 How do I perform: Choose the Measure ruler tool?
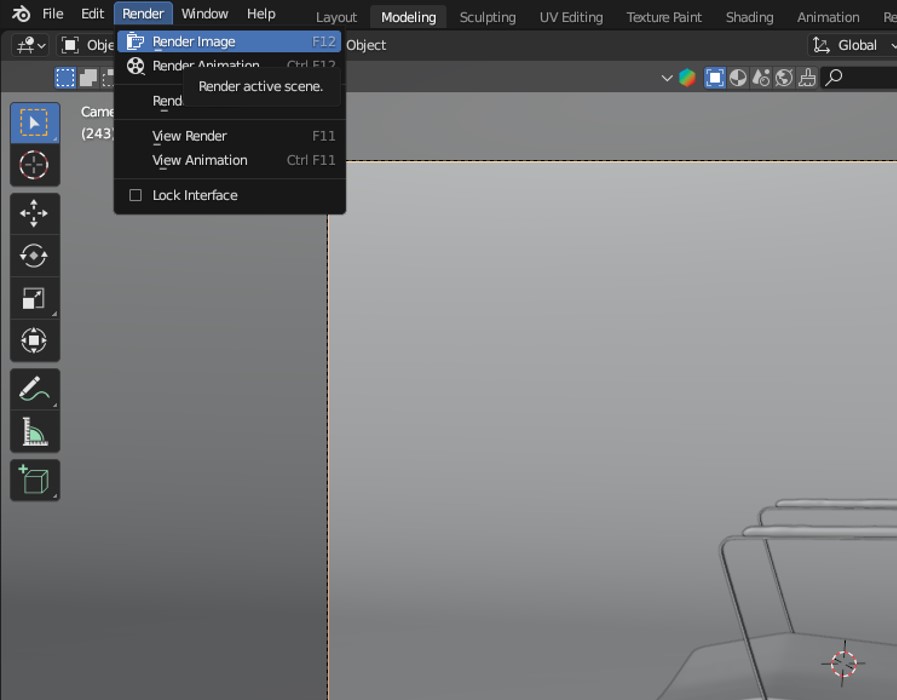(34, 432)
